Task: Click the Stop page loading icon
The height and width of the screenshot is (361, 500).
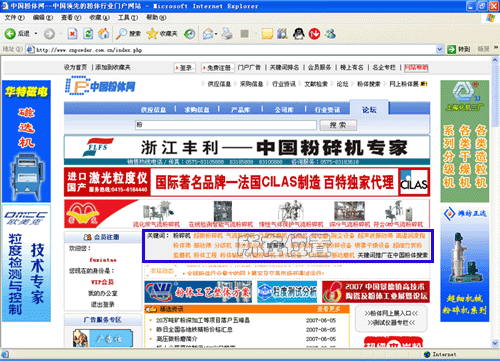Action: [72, 34]
